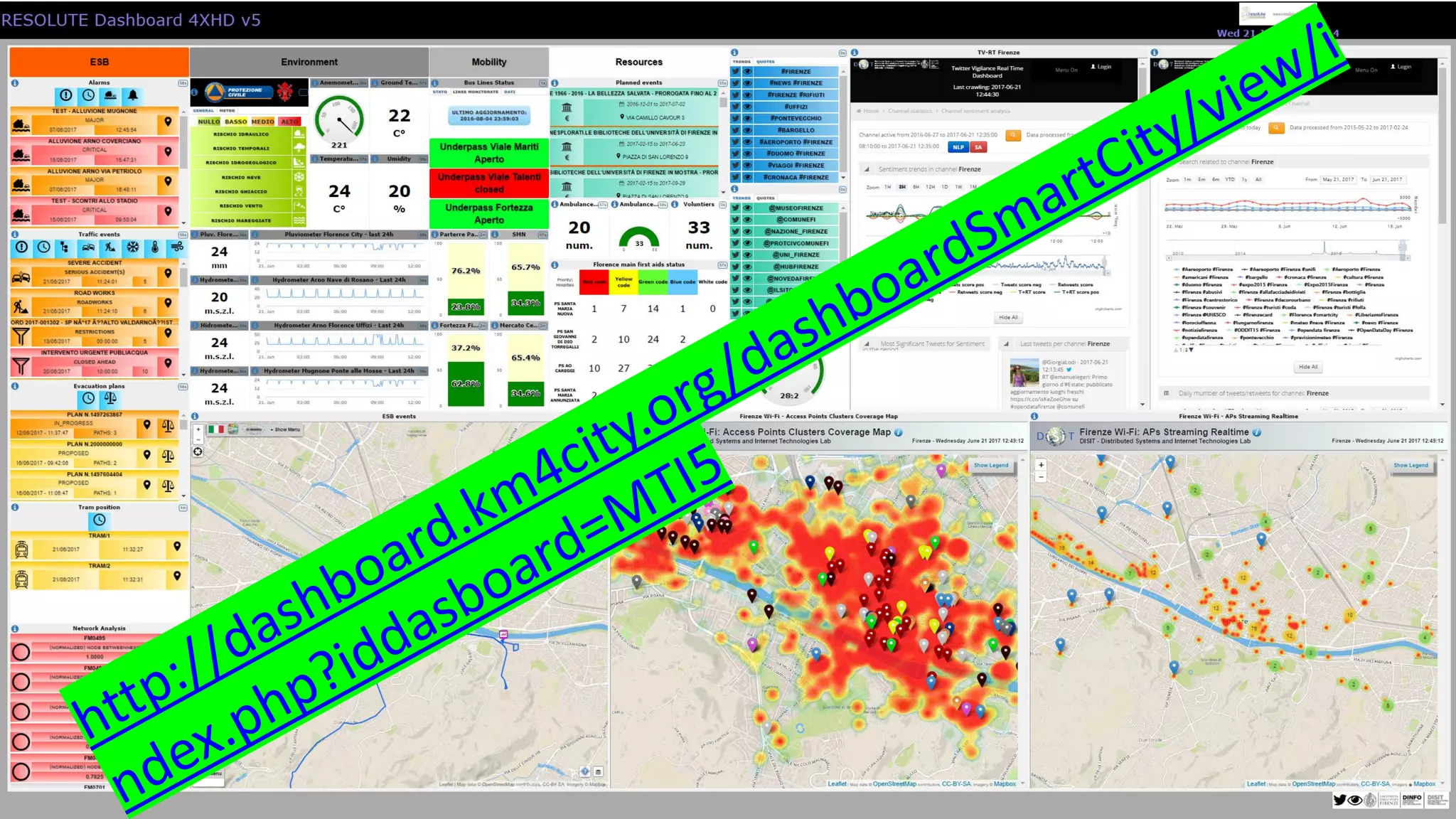
Task: Collapse Sentiment trends in channel panel
Action: 867,169
